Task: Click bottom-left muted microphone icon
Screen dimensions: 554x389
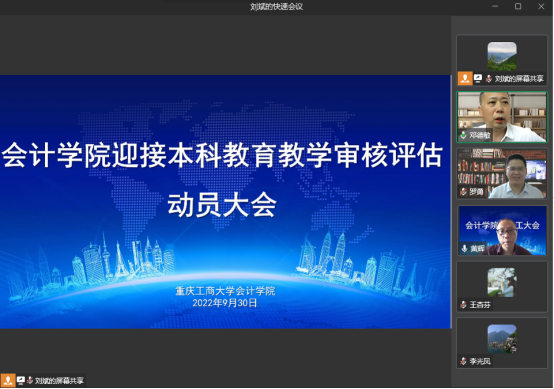Action: tap(30, 381)
